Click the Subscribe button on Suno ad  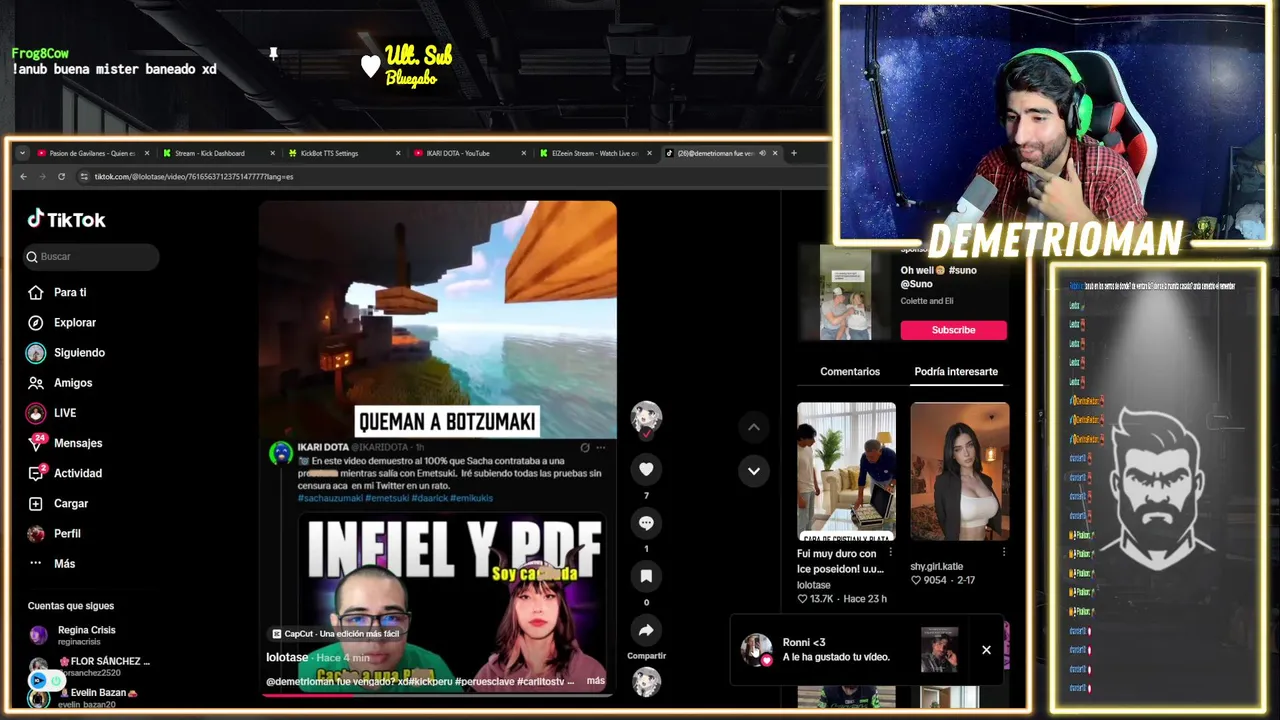(x=954, y=330)
